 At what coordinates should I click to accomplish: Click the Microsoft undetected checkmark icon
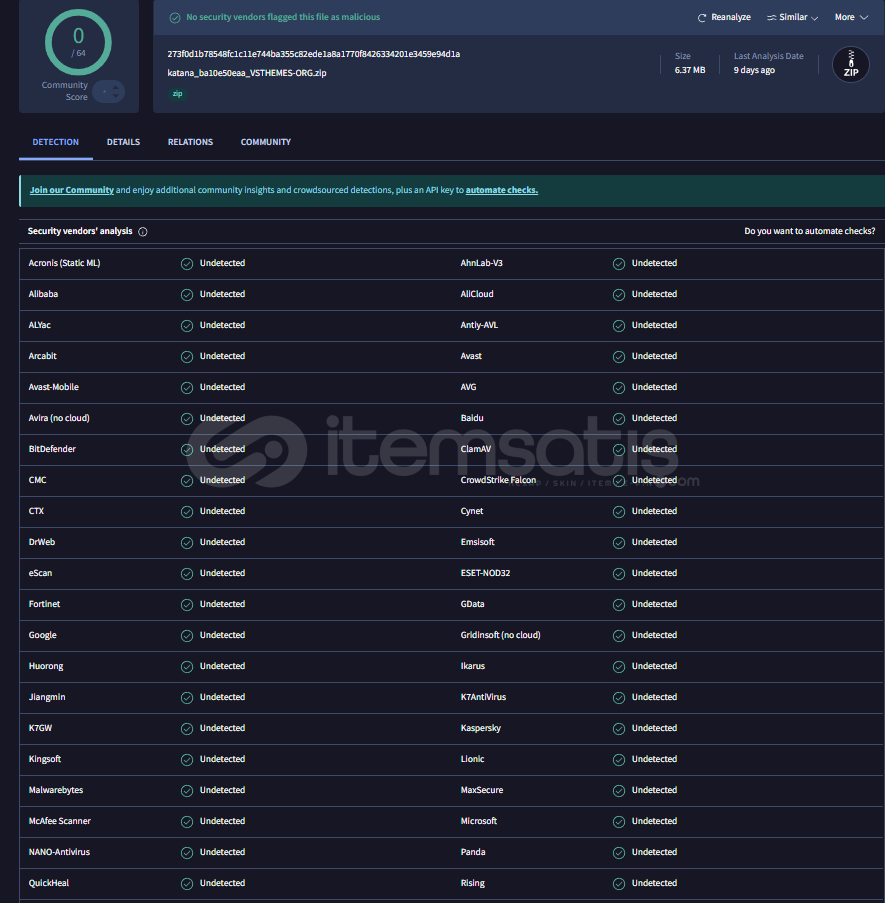[x=619, y=822]
